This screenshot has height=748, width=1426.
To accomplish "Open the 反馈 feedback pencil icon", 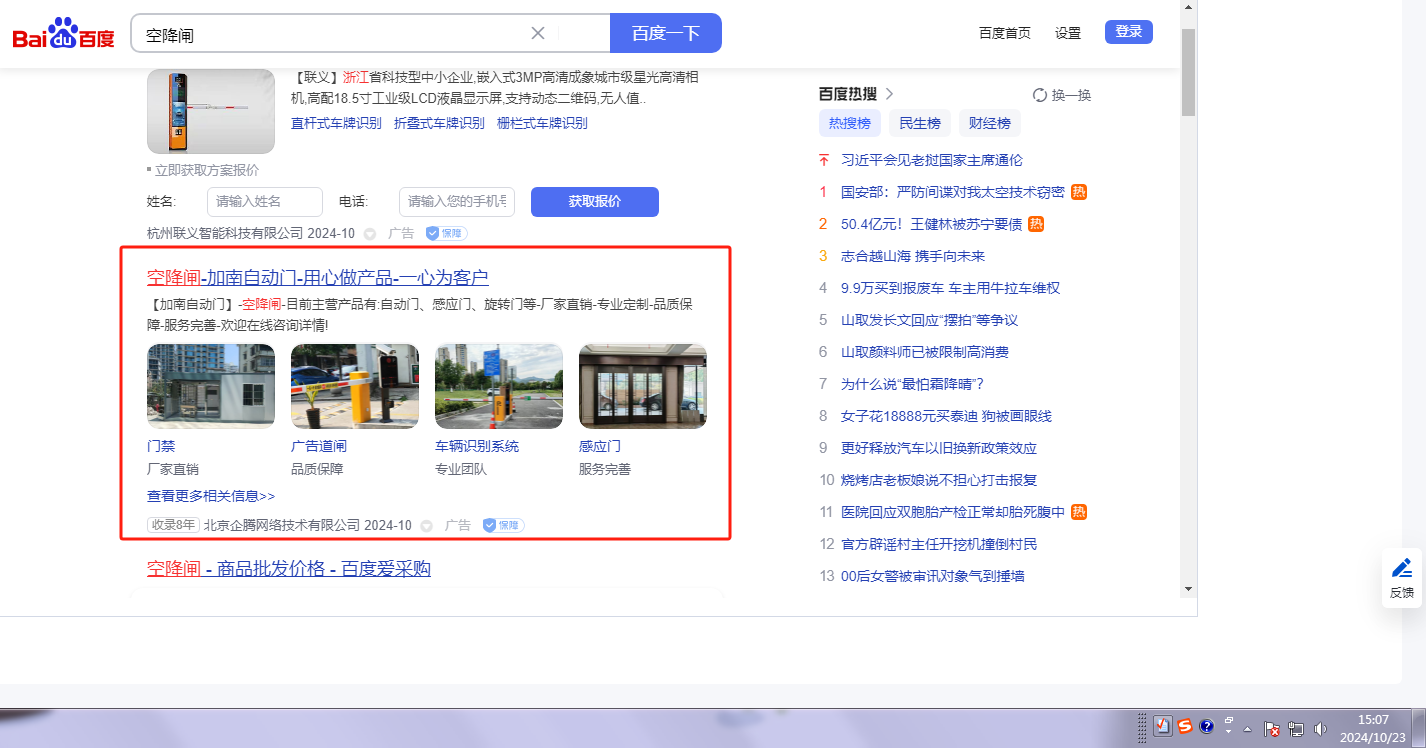I will (1402, 568).
